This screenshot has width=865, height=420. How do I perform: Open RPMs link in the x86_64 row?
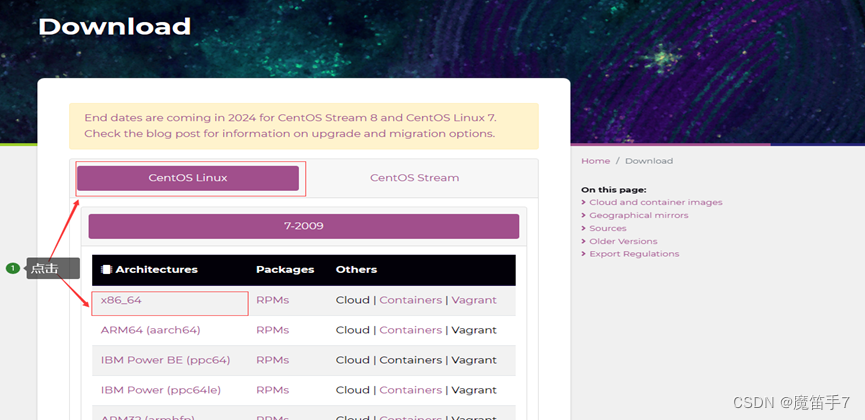tap(273, 300)
